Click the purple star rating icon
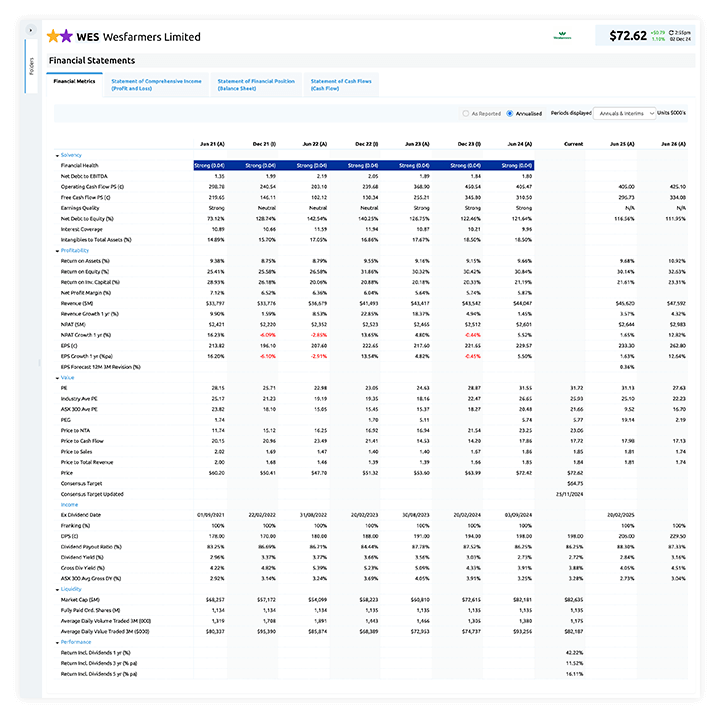The width and height of the screenshot is (720, 718). click(x=66, y=36)
